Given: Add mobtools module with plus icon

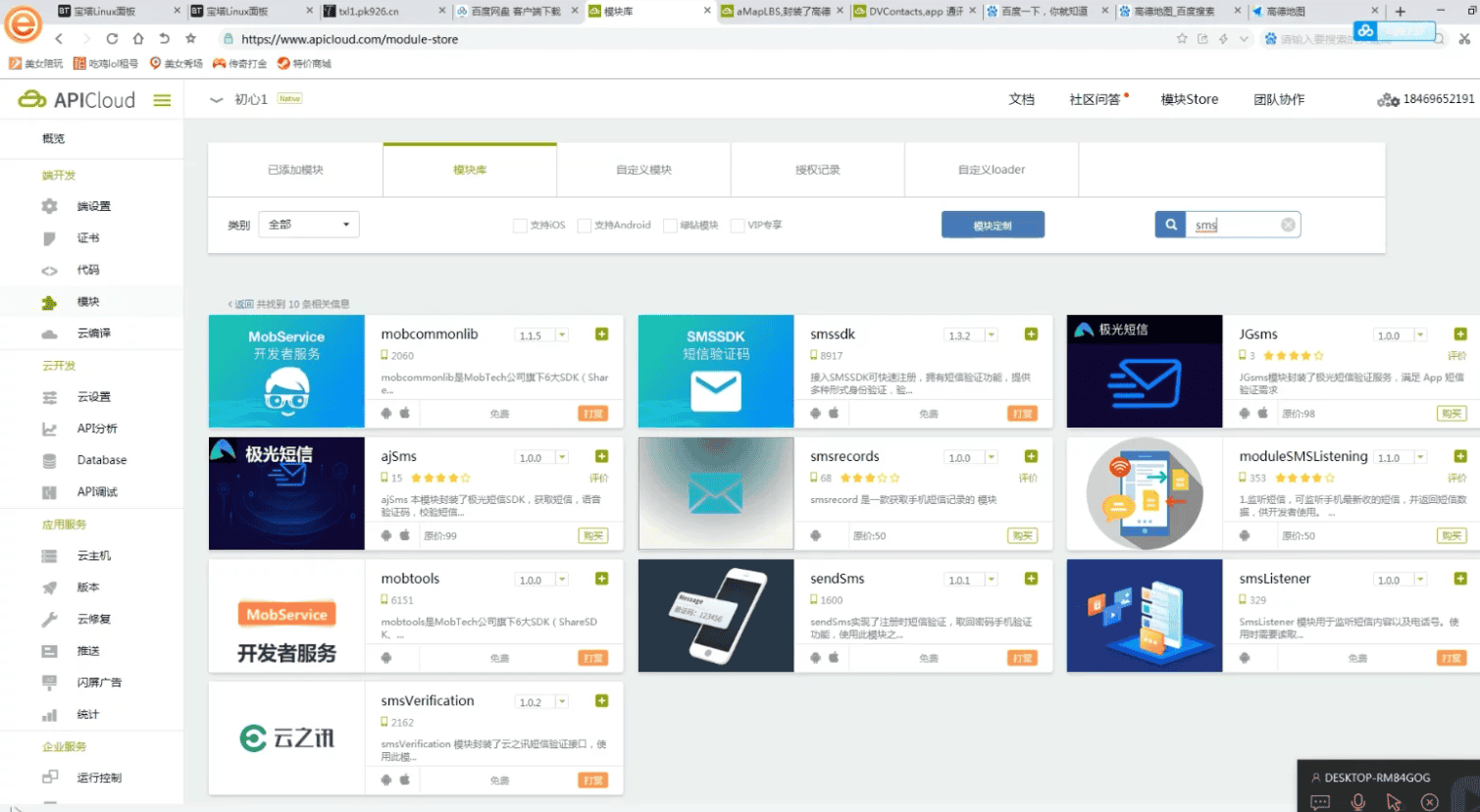Looking at the screenshot, I should 601,579.
